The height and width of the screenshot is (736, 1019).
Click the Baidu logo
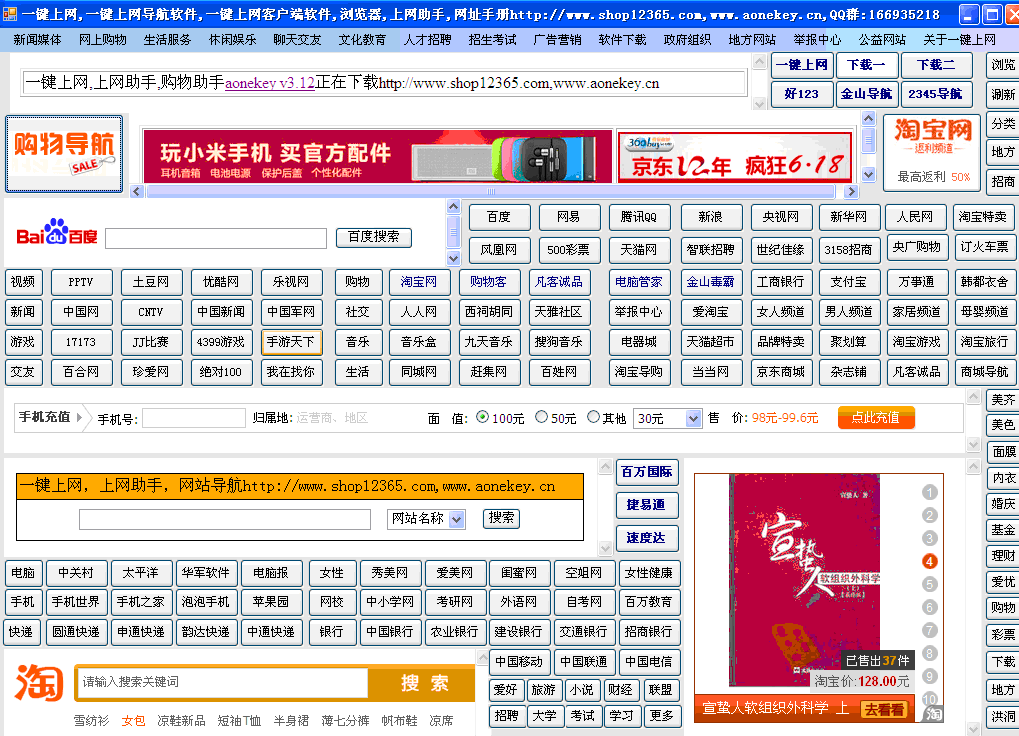point(57,236)
